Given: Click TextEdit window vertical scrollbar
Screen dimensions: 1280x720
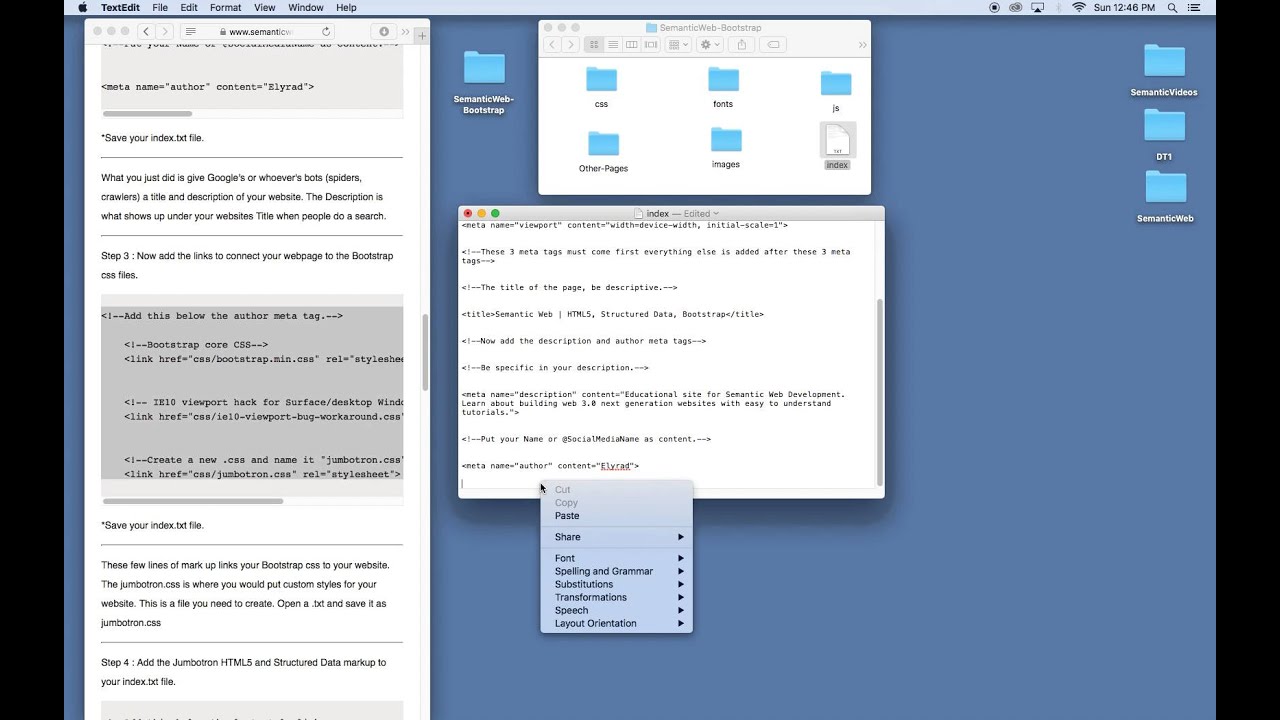Looking at the screenshot, I should [x=879, y=392].
